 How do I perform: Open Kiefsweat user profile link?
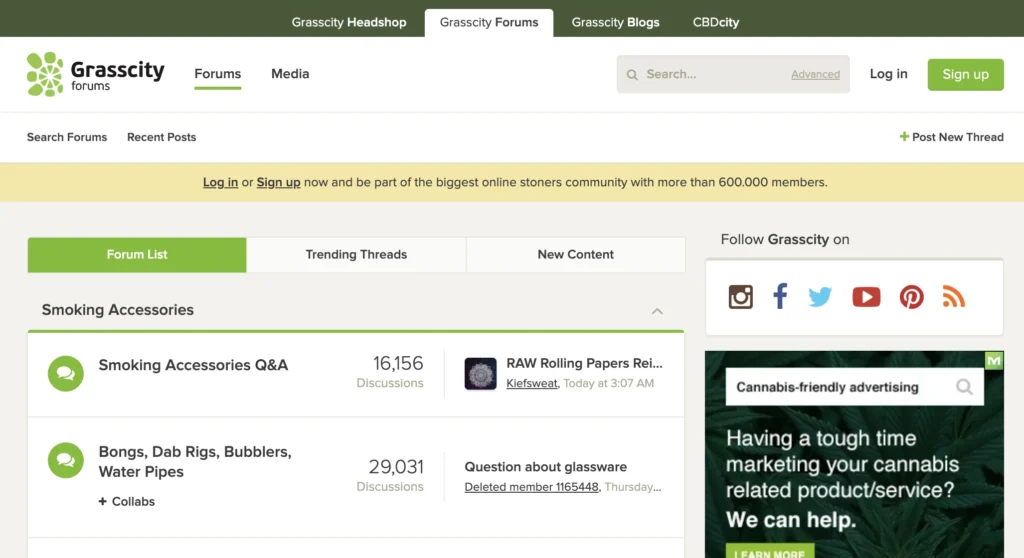[532, 384]
